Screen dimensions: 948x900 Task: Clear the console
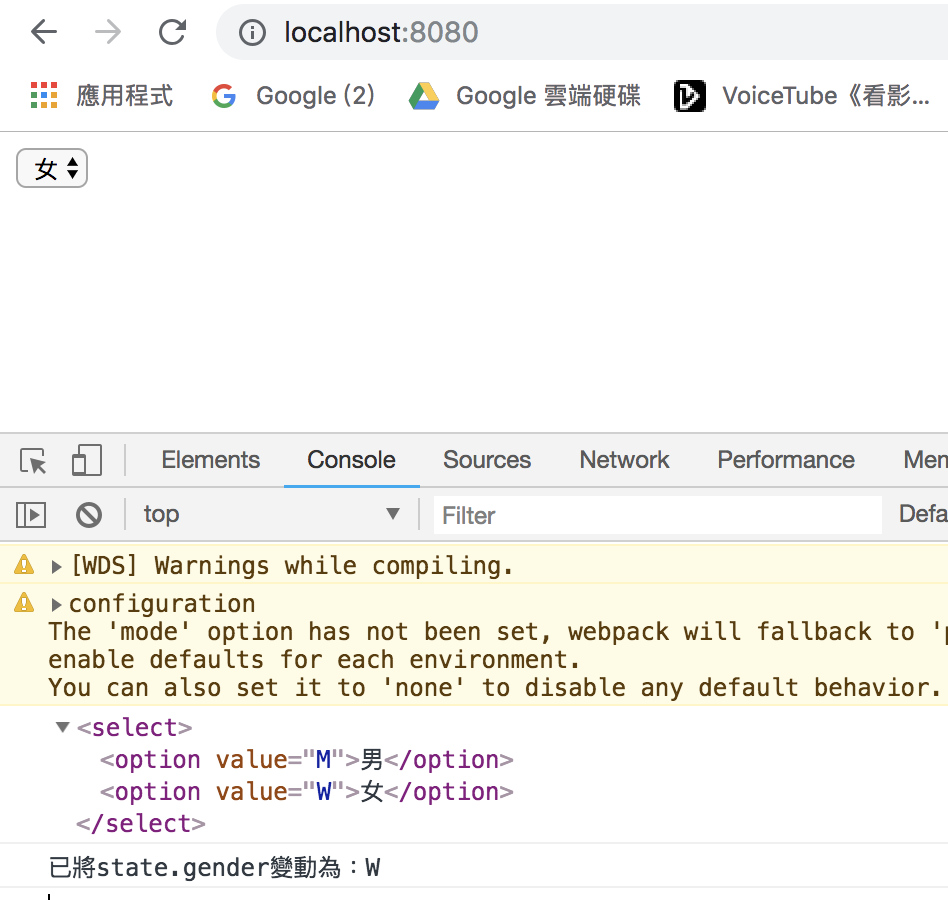pos(89,515)
